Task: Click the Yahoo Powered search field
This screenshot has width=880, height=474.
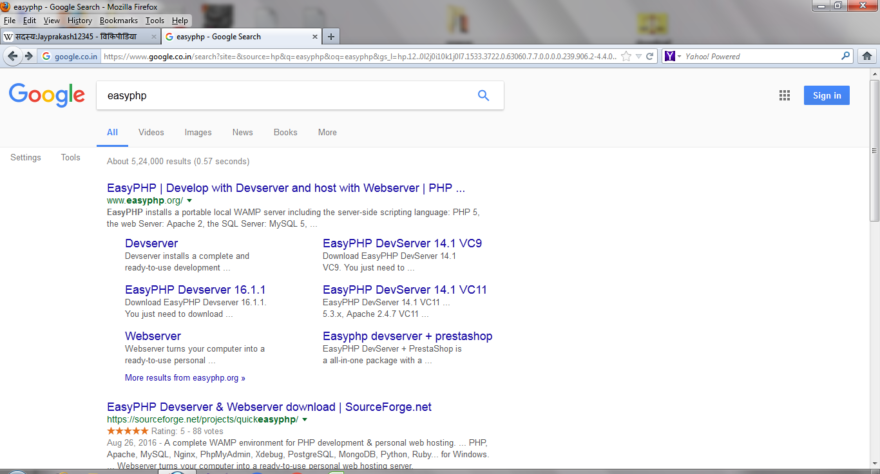Action: 760,56
